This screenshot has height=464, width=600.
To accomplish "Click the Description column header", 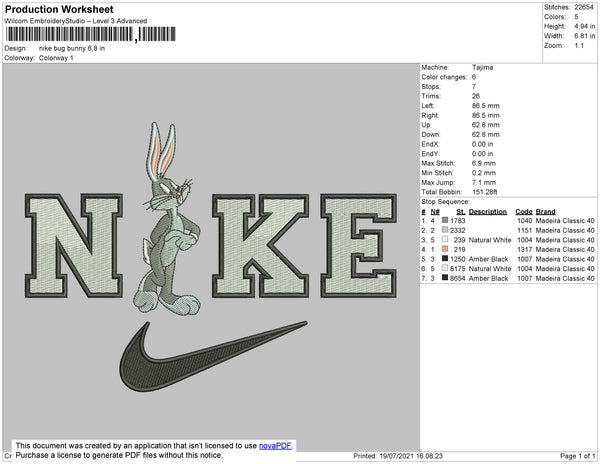I will click(488, 212).
